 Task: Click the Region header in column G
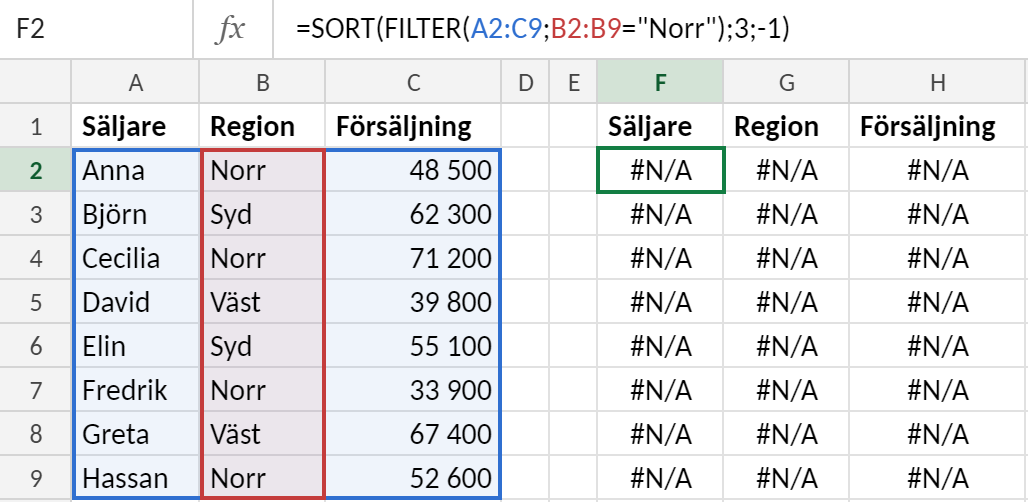787,126
